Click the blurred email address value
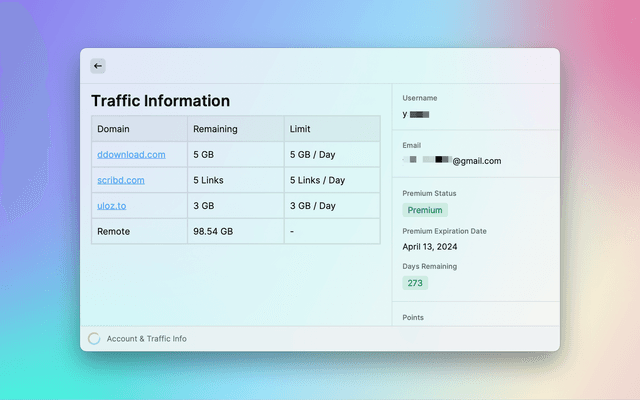640x400 pixels. click(452, 160)
